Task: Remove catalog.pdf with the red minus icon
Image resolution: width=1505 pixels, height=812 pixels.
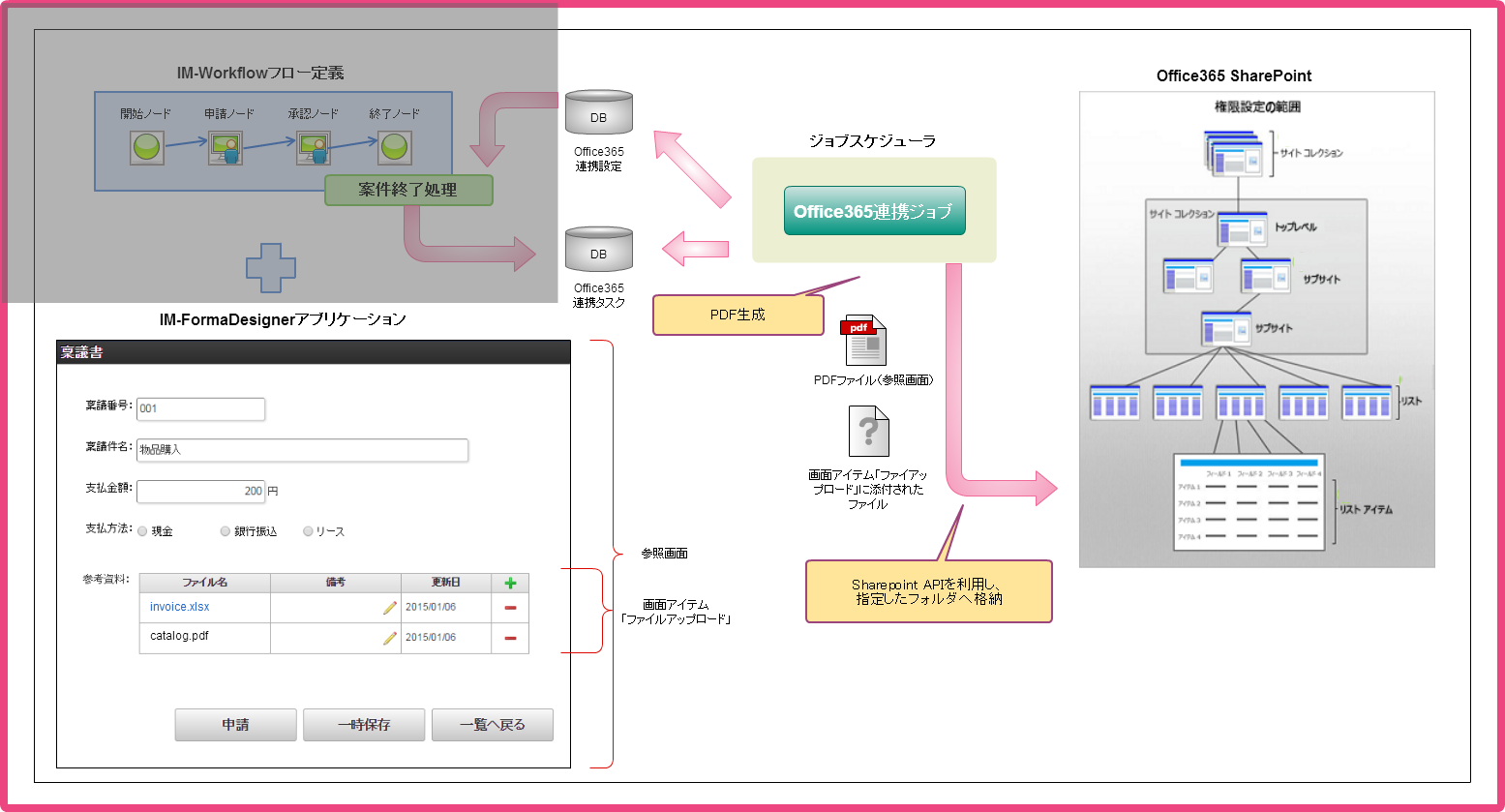Action: [x=510, y=638]
